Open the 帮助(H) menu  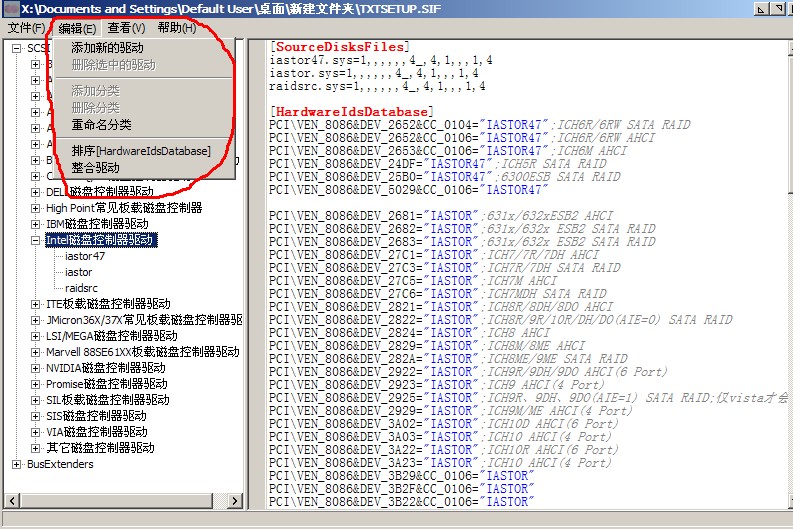click(x=177, y=28)
